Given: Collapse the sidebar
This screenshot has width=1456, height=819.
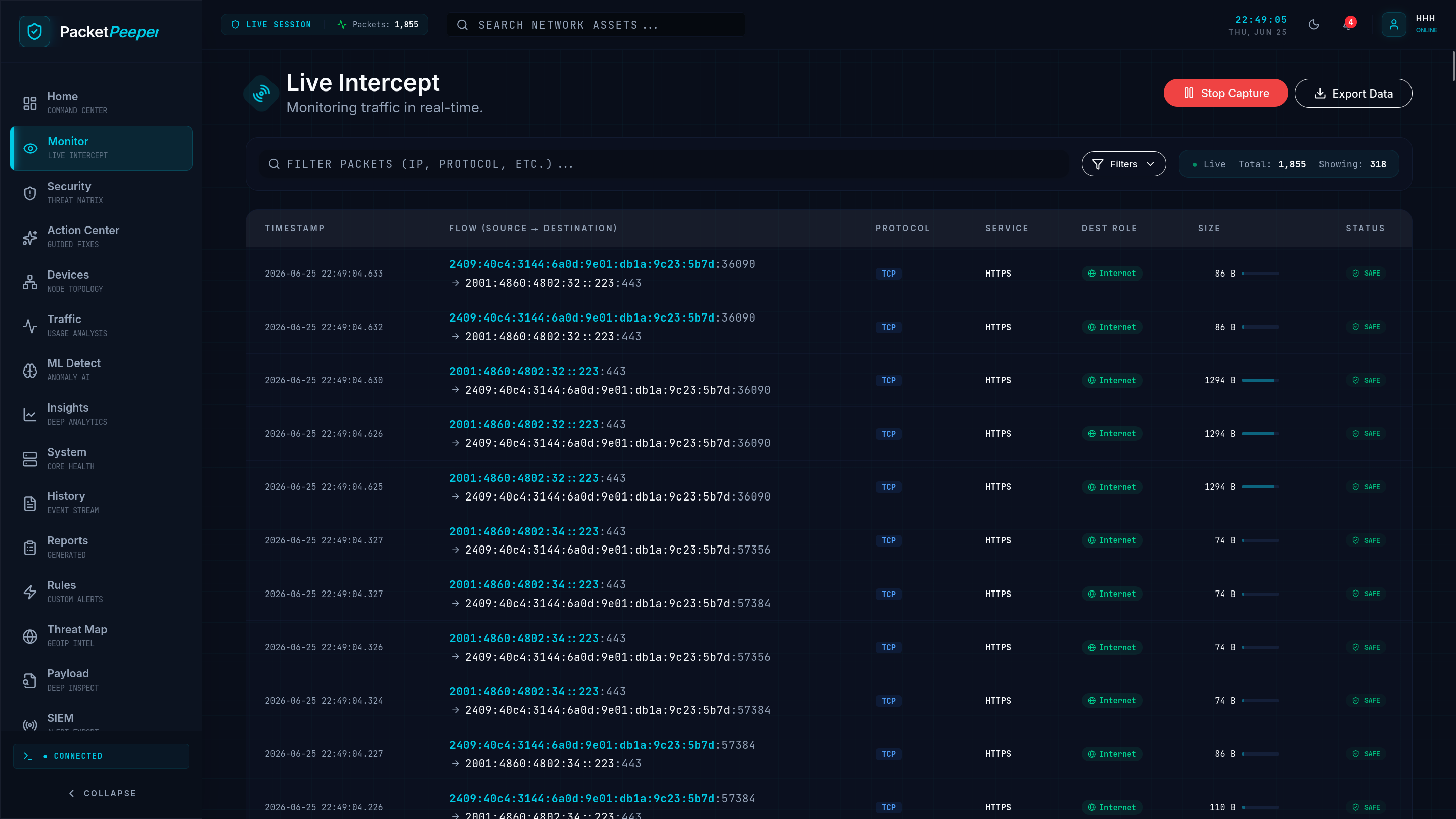Looking at the screenshot, I should [102, 794].
